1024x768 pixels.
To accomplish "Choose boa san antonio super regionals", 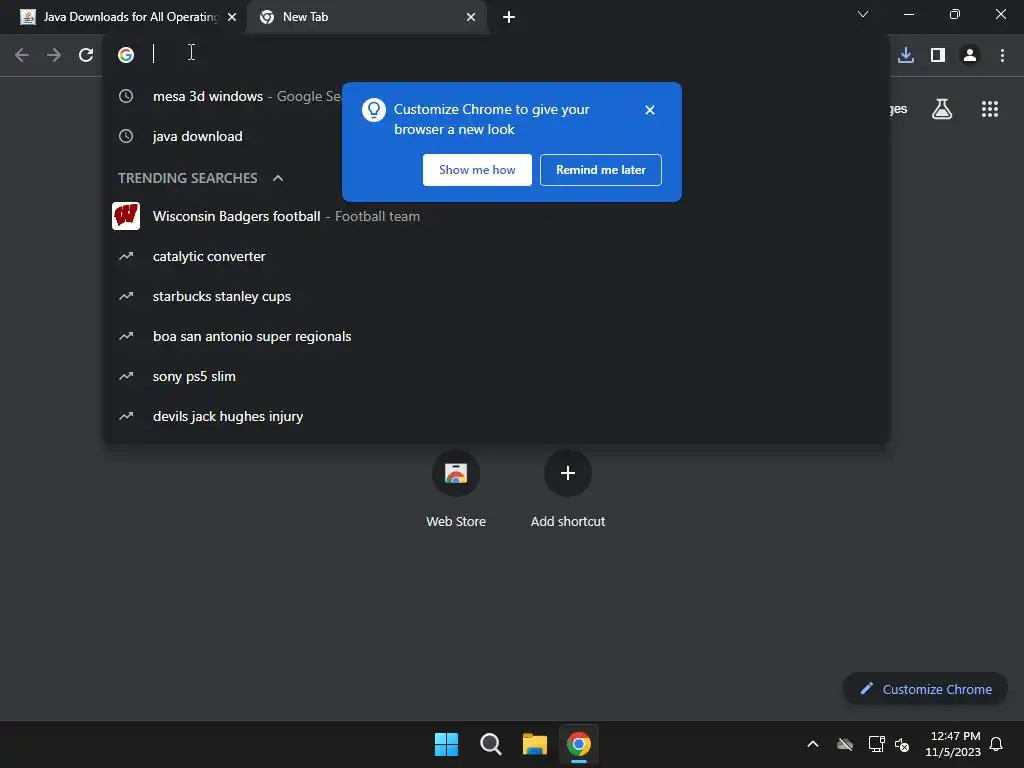I will coord(496,336).
